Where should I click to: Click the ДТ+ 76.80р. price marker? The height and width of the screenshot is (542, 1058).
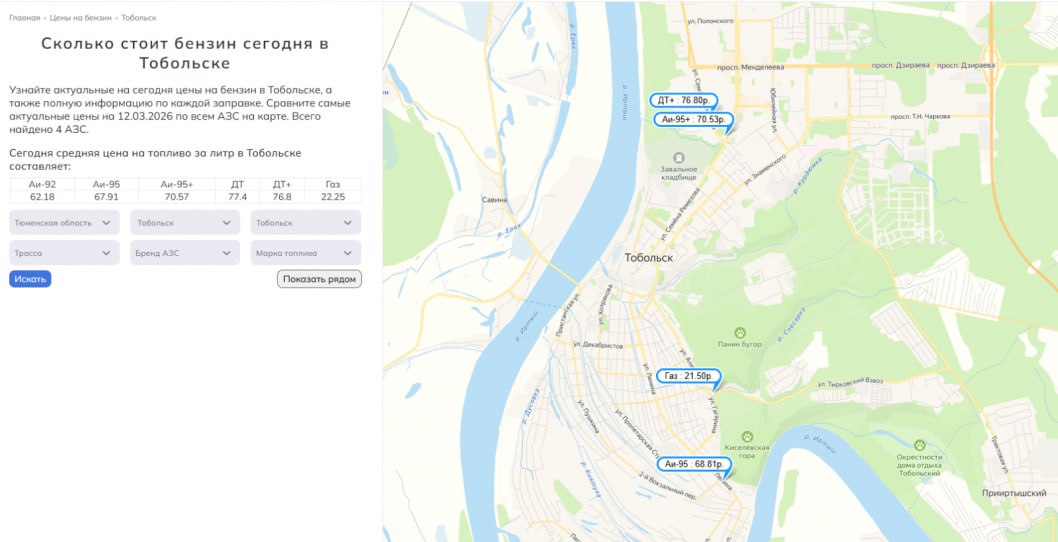[683, 101]
